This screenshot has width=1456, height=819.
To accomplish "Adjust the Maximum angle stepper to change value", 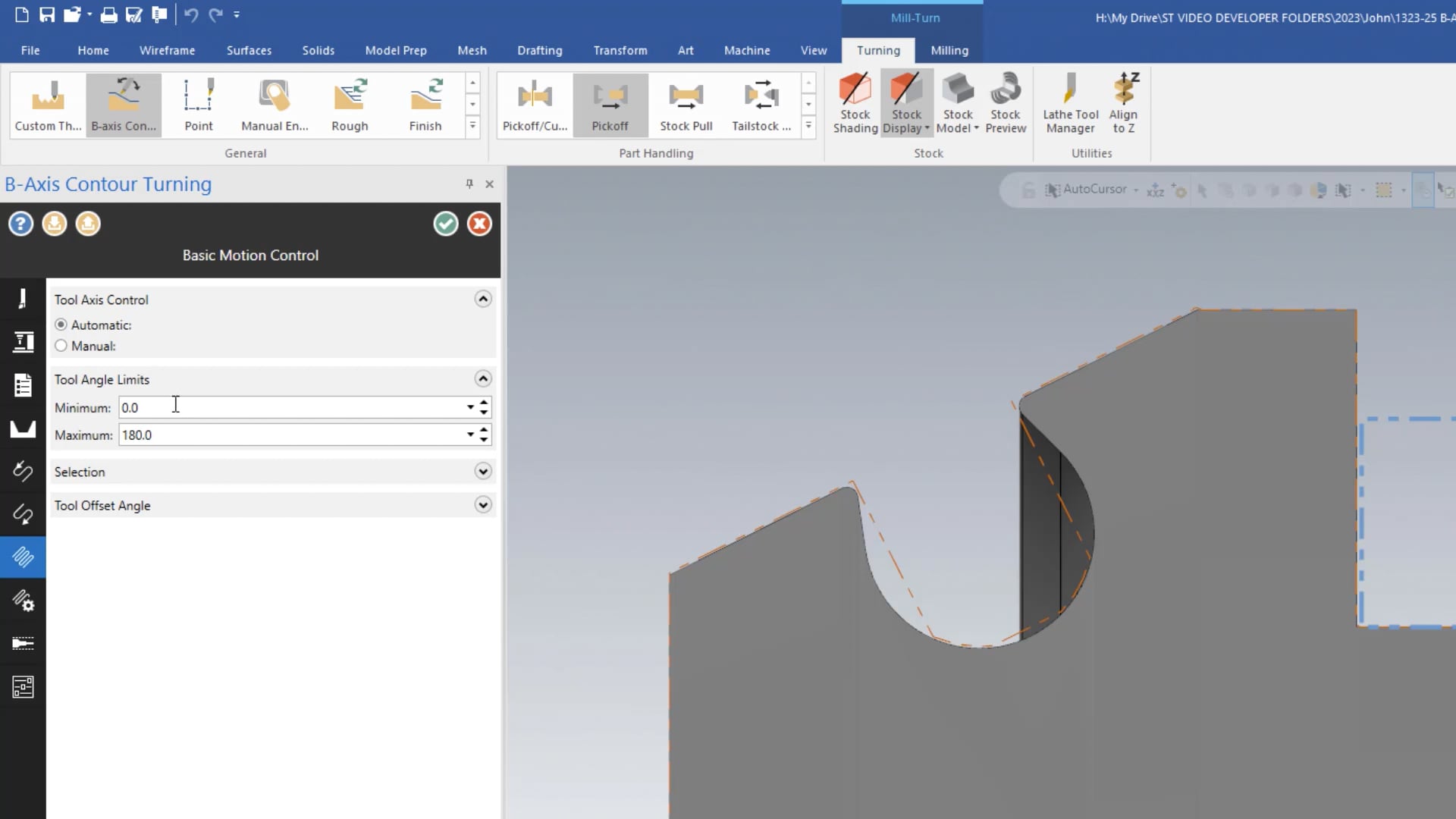I will 484,430.
